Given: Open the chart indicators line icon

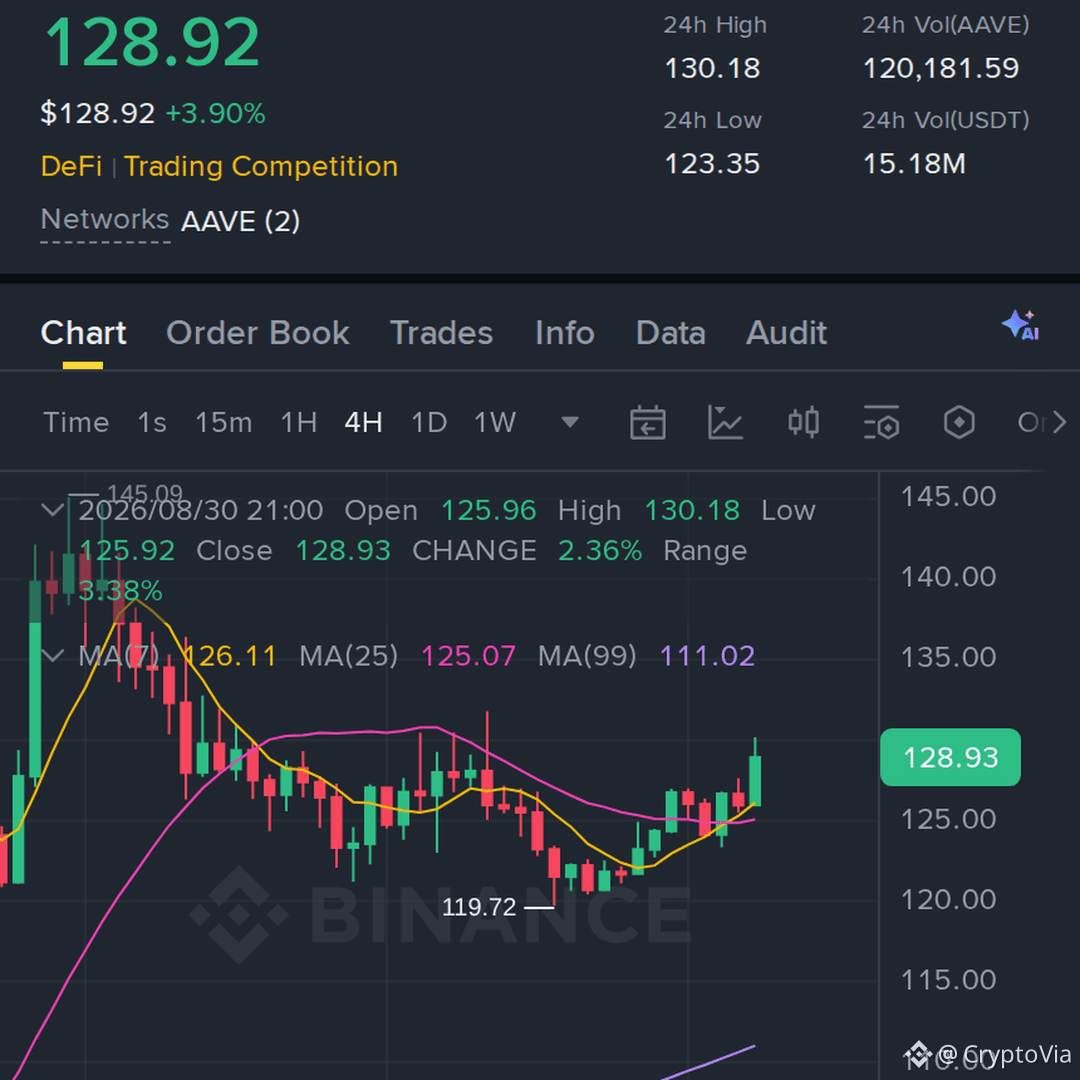Looking at the screenshot, I should (725, 422).
